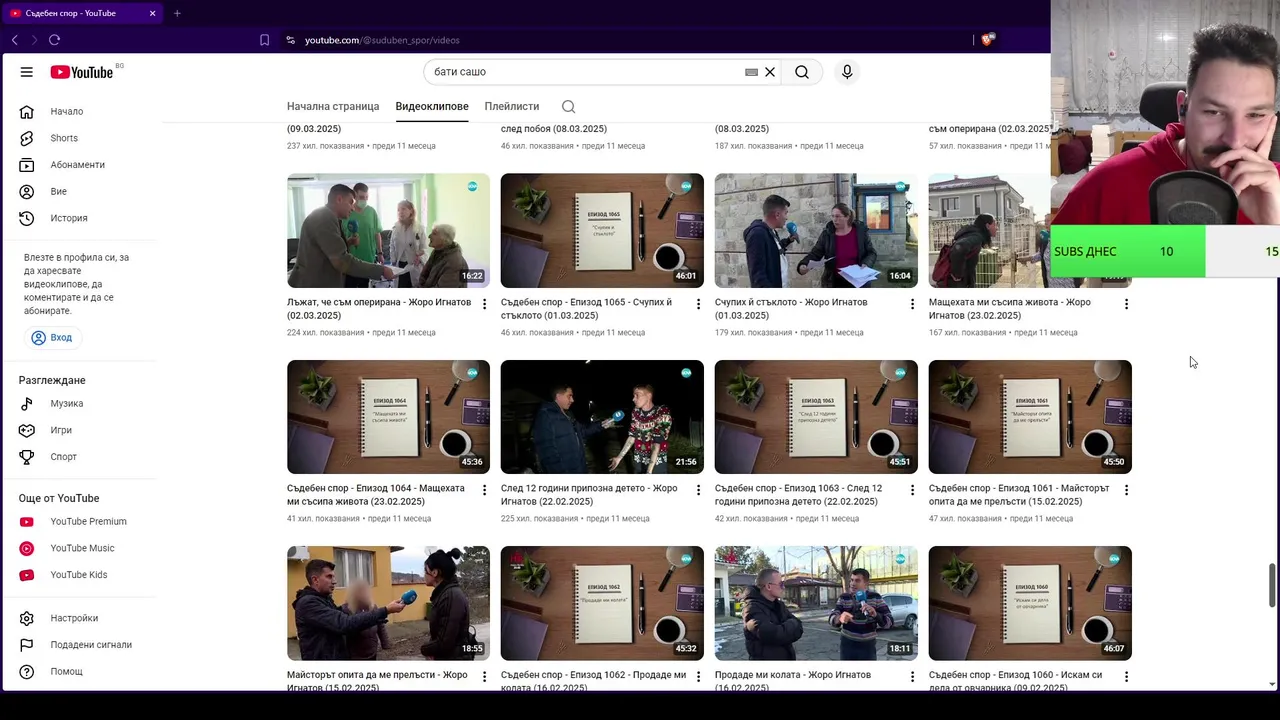Bookmark the page using the bookmark icon
Viewport: 1280px width, 720px height.
pos(264,40)
